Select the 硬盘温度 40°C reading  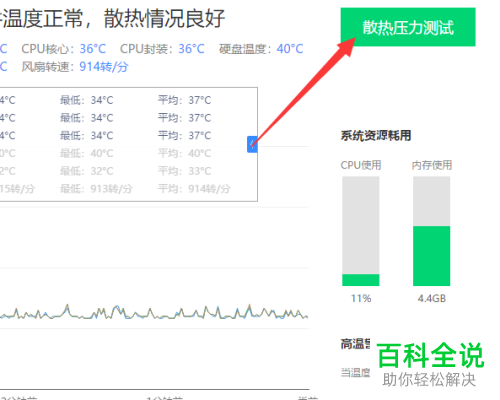(261, 49)
